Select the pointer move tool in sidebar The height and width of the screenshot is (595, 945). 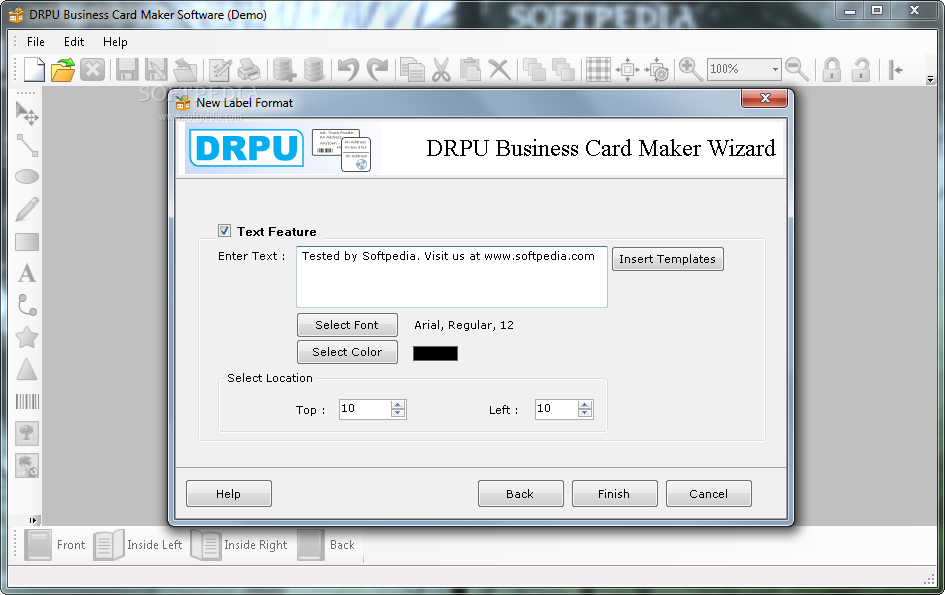pyautogui.click(x=27, y=113)
